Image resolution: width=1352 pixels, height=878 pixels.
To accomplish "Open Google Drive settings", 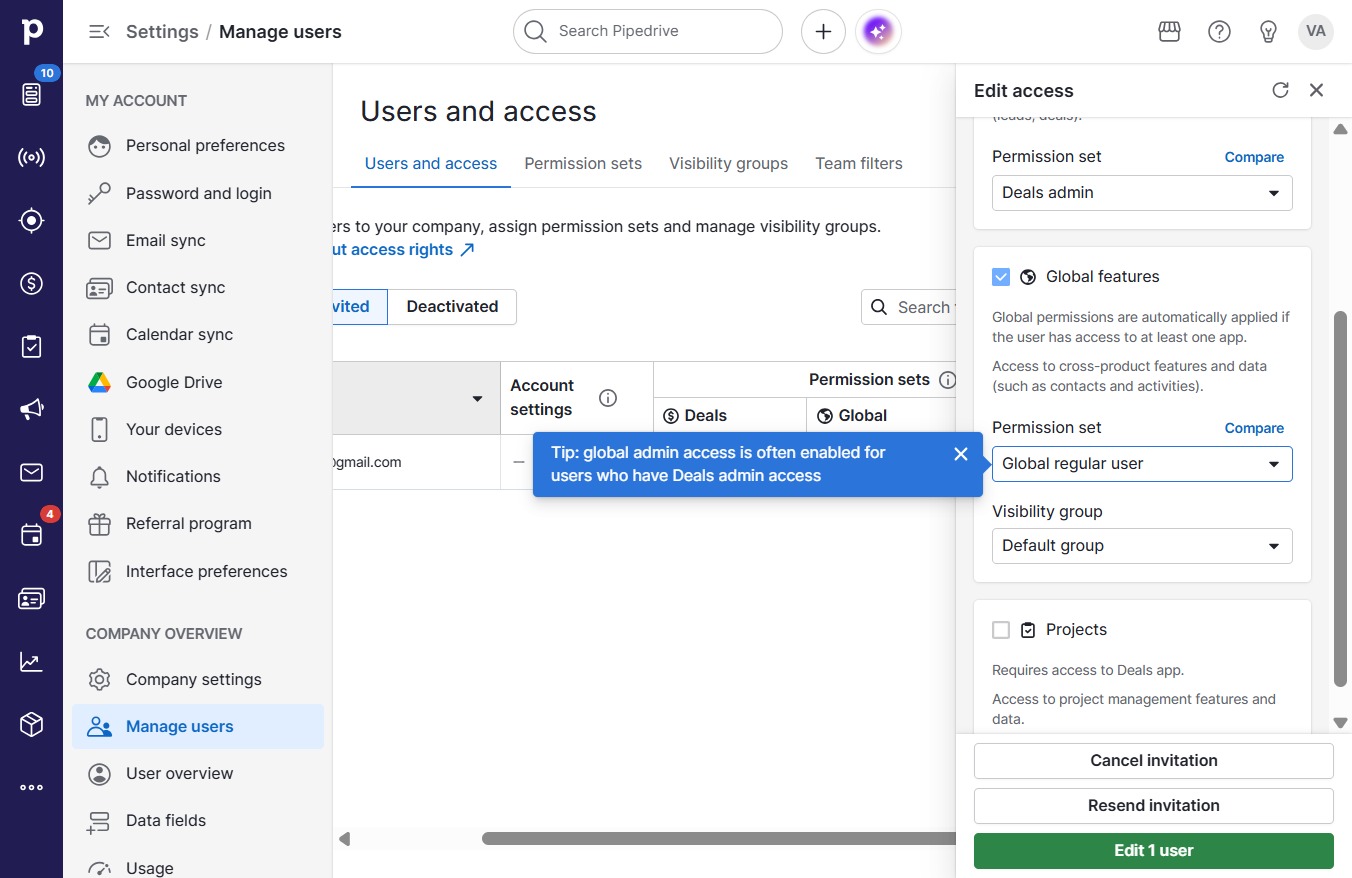I will [198, 383].
